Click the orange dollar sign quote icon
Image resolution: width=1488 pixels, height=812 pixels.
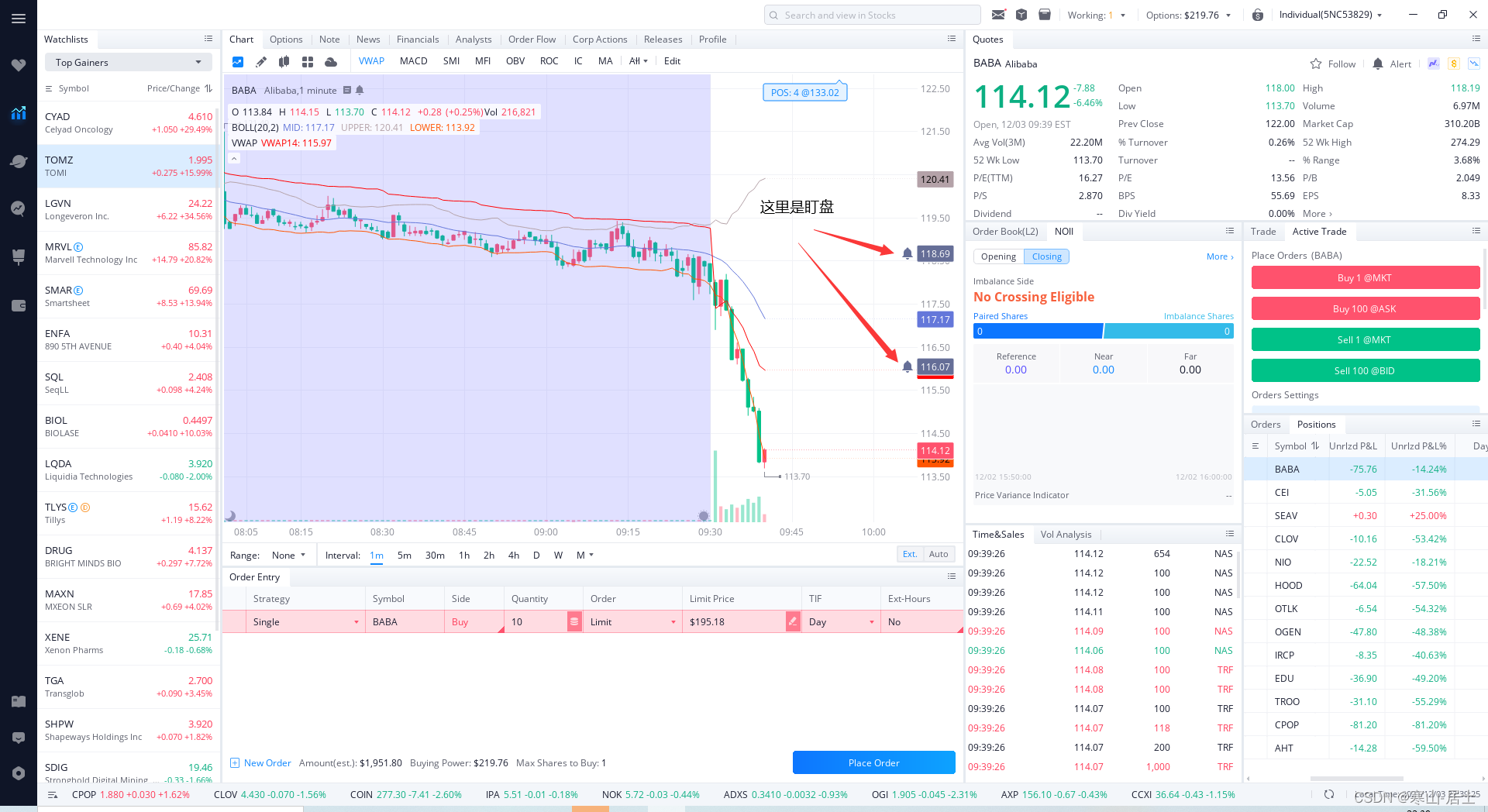pyautogui.click(x=1454, y=64)
